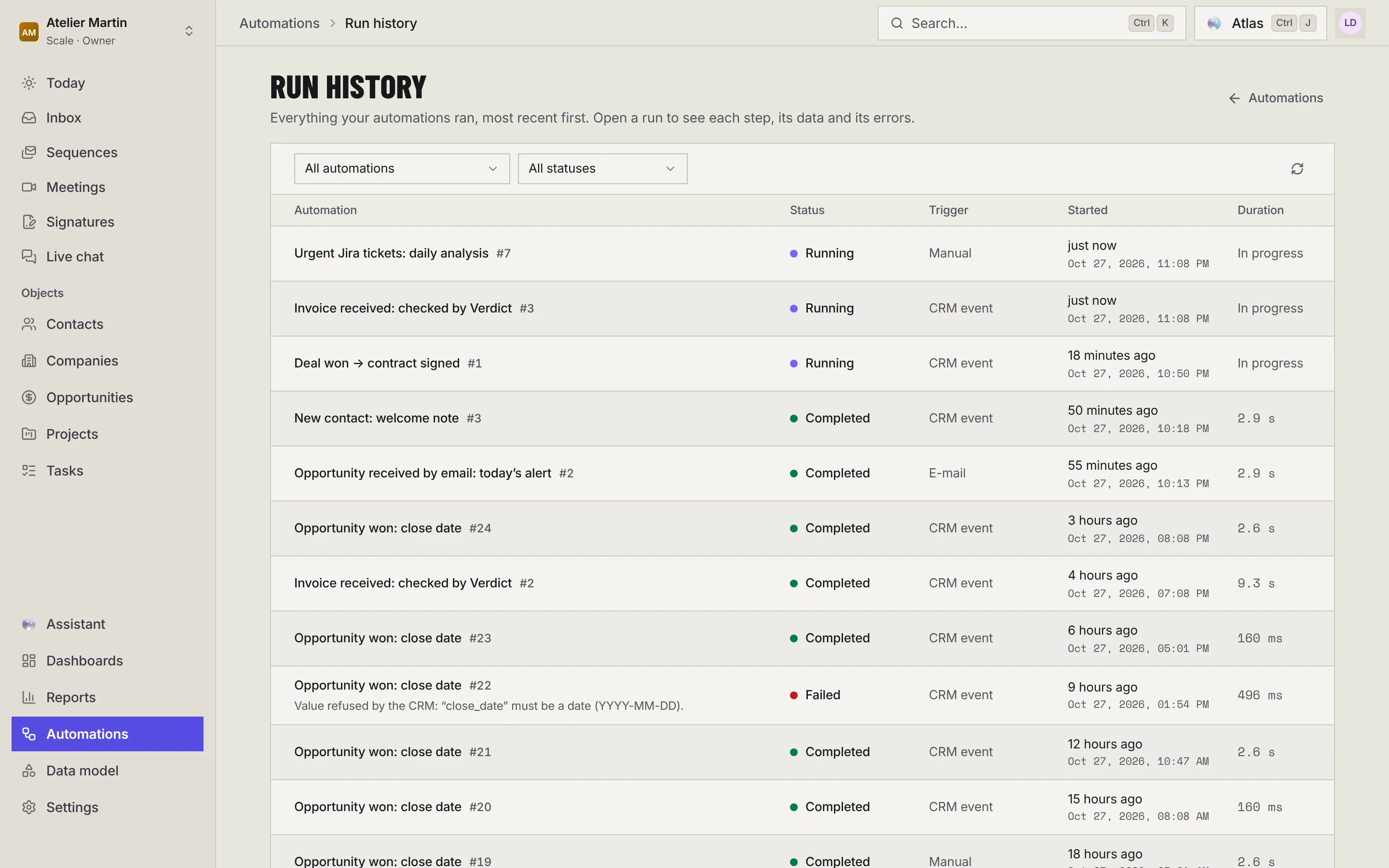Open the Signatures section
Screen dimensions: 1389x868
pos(108,222)
